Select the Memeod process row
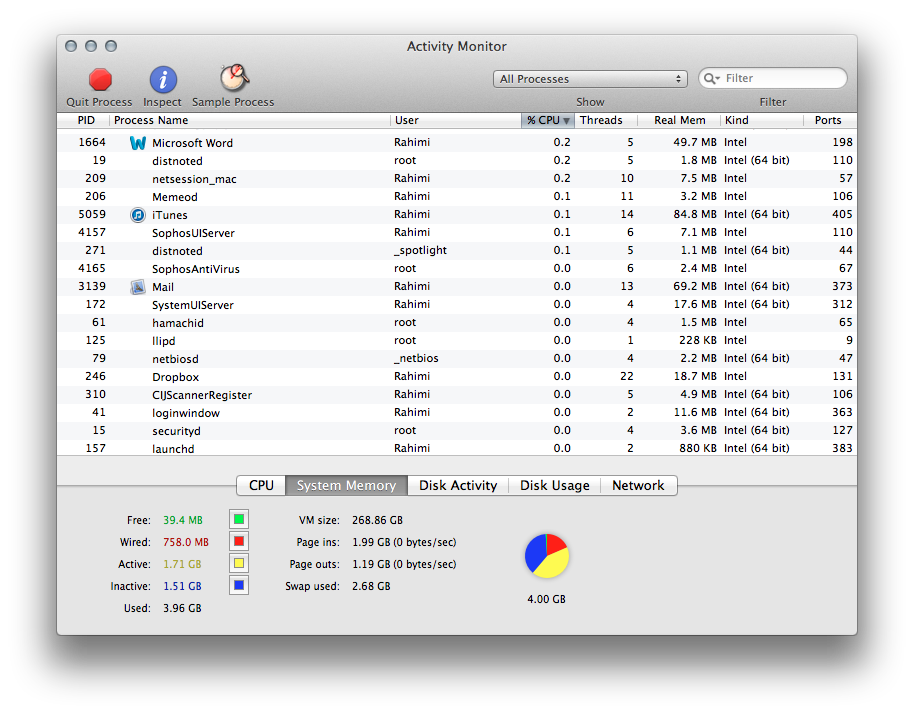This screenshot has height=714, width=914. pos(457,197)
